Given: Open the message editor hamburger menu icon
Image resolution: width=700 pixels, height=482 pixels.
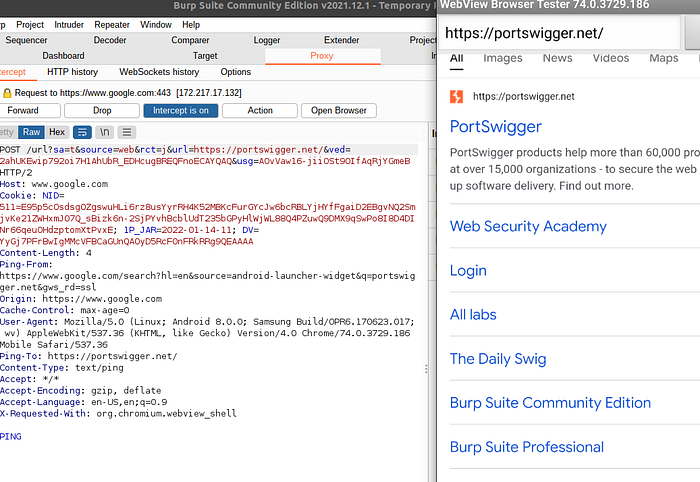Looking at the screenshot, I should pyautogui.click(x=127, y=132).
